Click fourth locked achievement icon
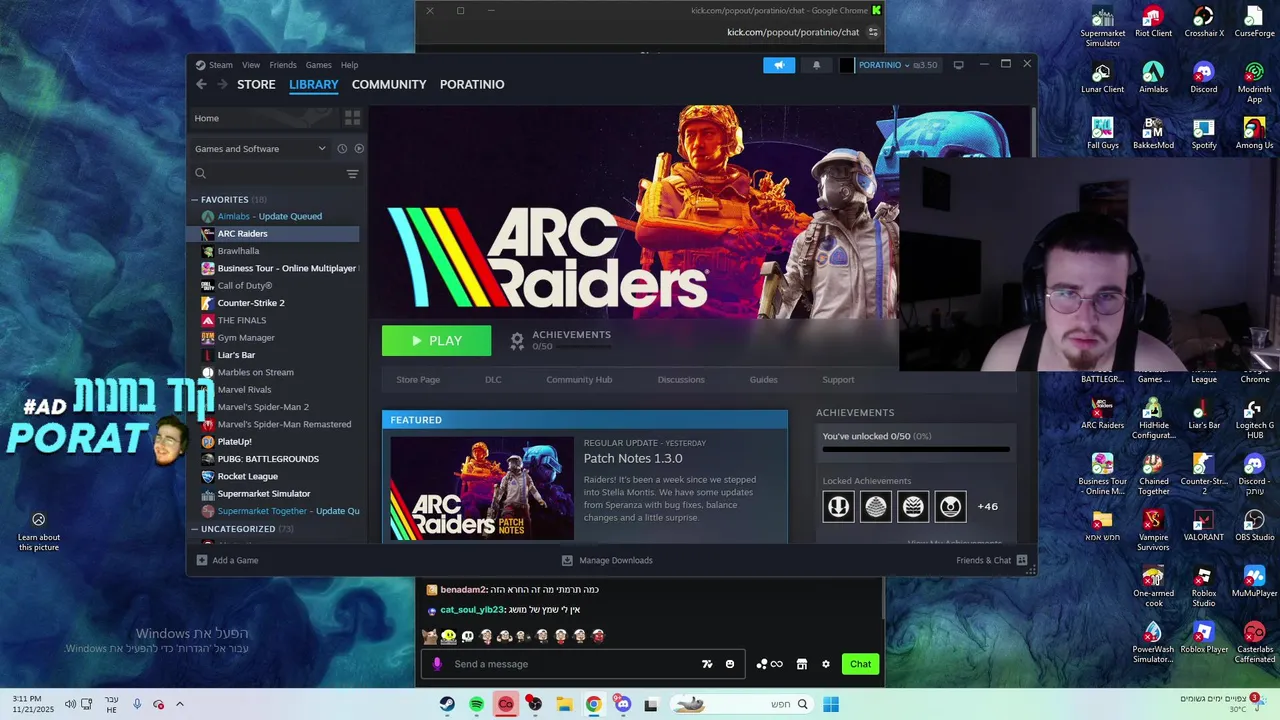1280x720 pixels. tap(950, 507)
